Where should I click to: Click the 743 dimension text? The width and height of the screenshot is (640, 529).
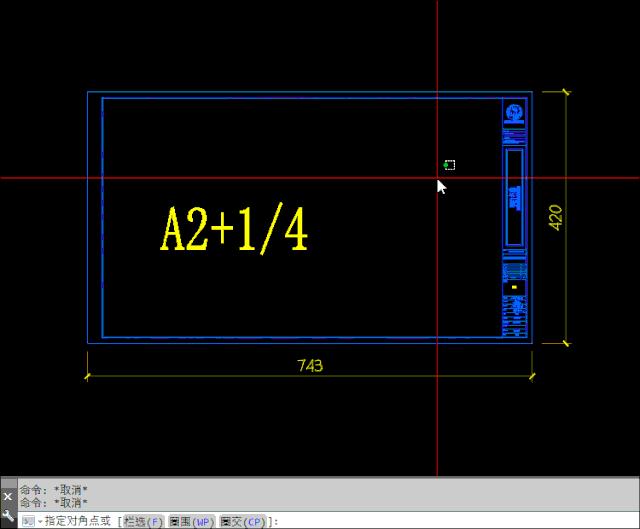(310, 365)
